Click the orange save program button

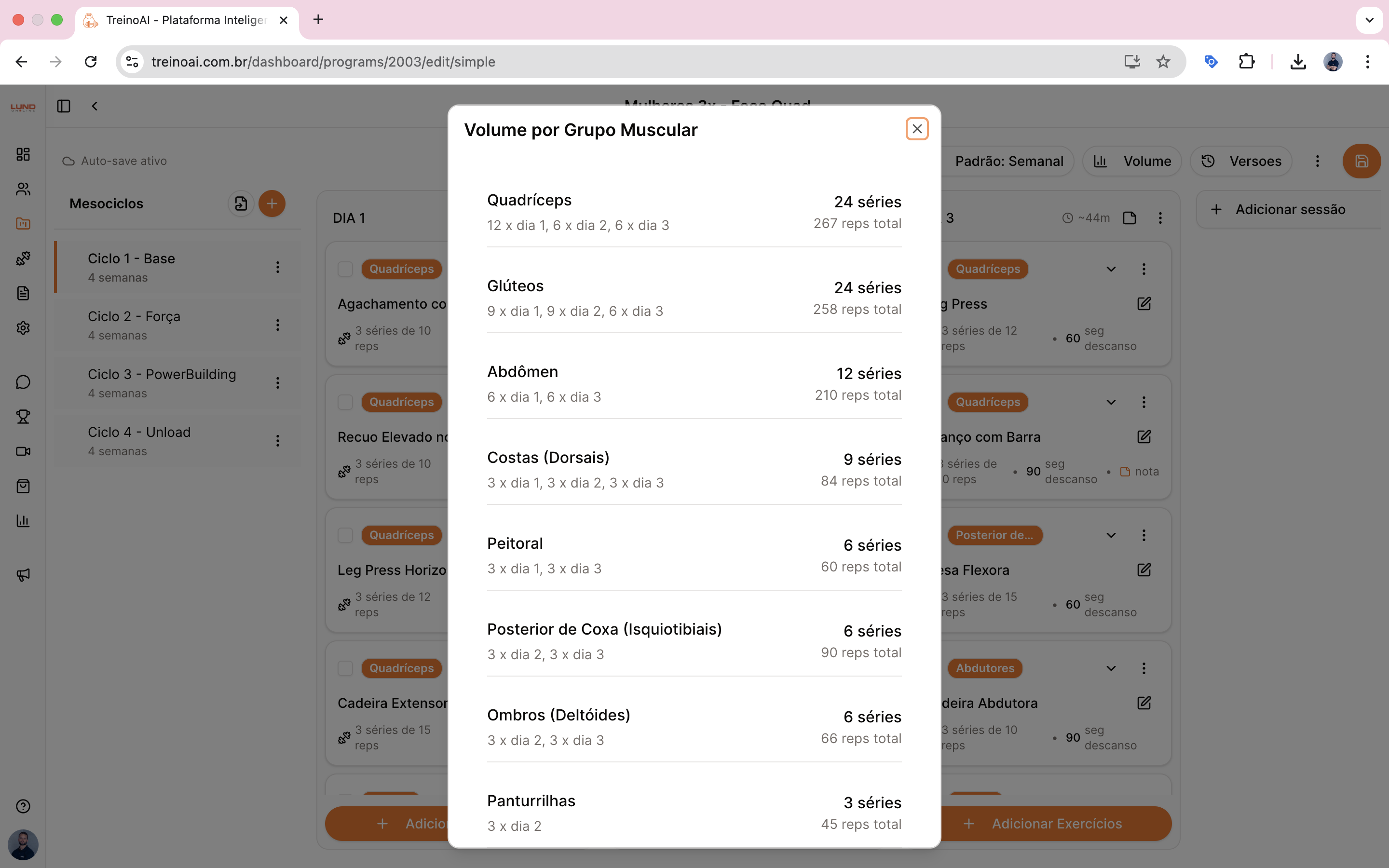click(1361, 162)
